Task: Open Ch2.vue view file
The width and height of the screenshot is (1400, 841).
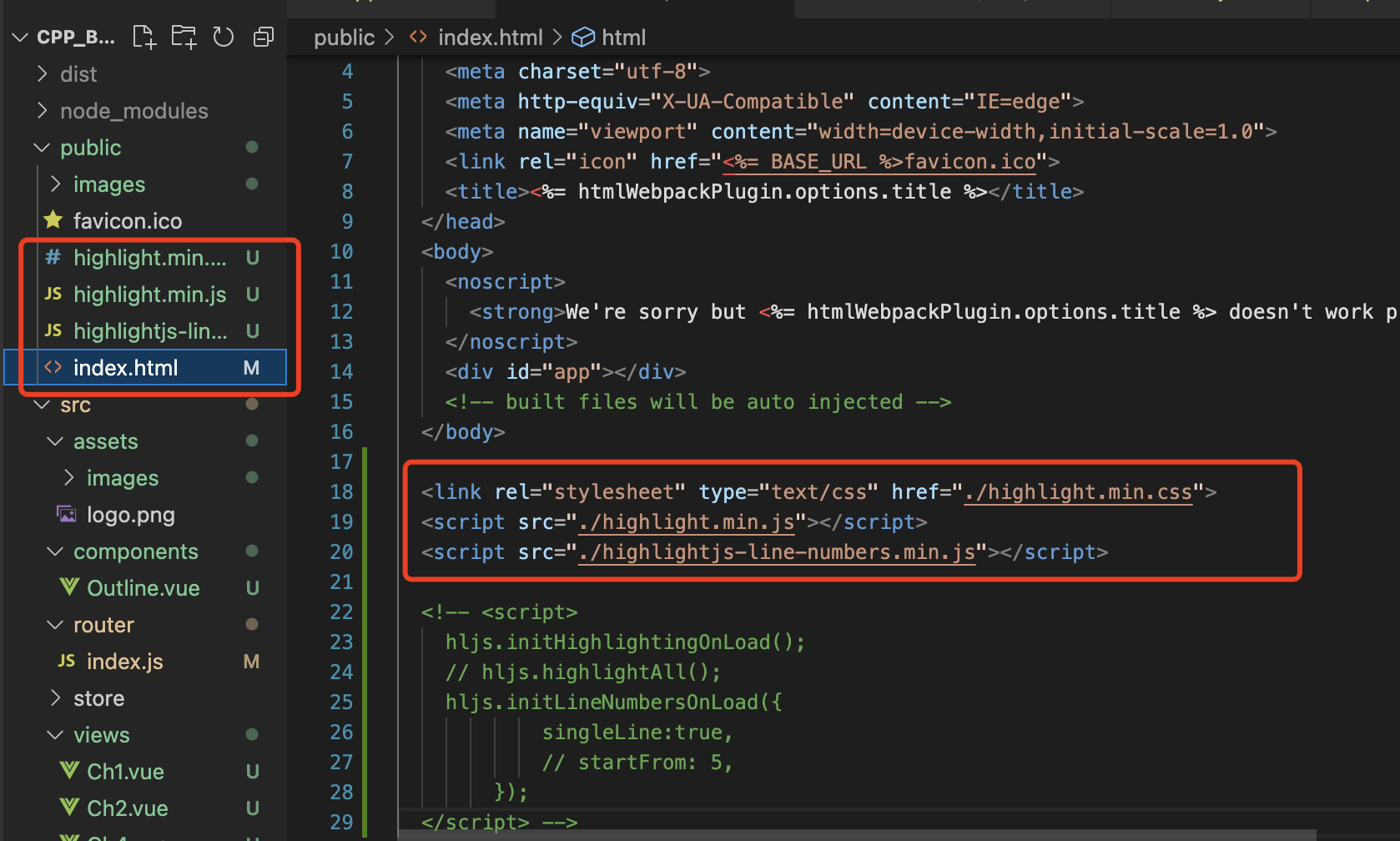Action: pyautogui.click(x=128, y=808)
